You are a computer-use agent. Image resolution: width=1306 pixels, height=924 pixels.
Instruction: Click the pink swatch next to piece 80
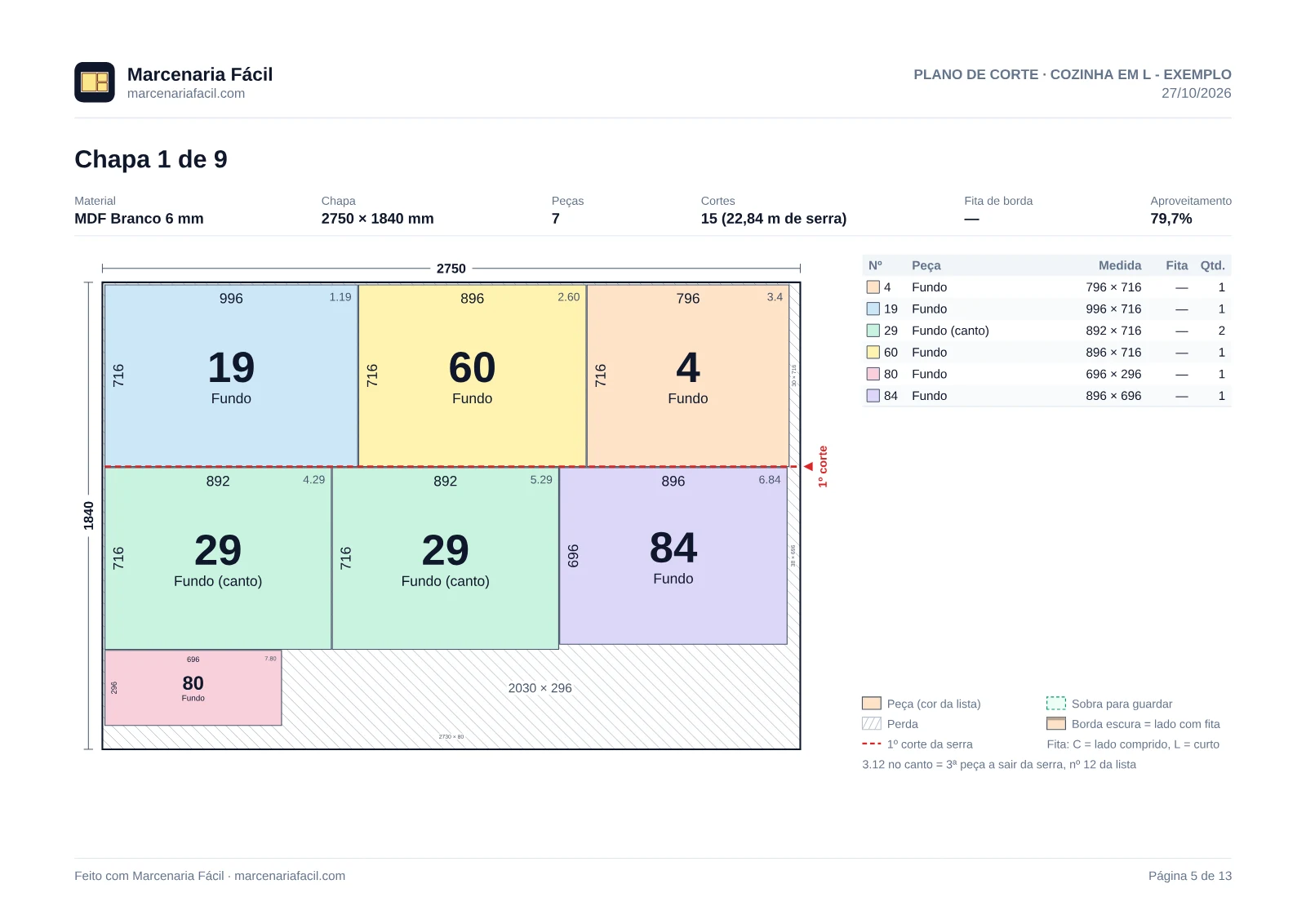pos(873,374)
